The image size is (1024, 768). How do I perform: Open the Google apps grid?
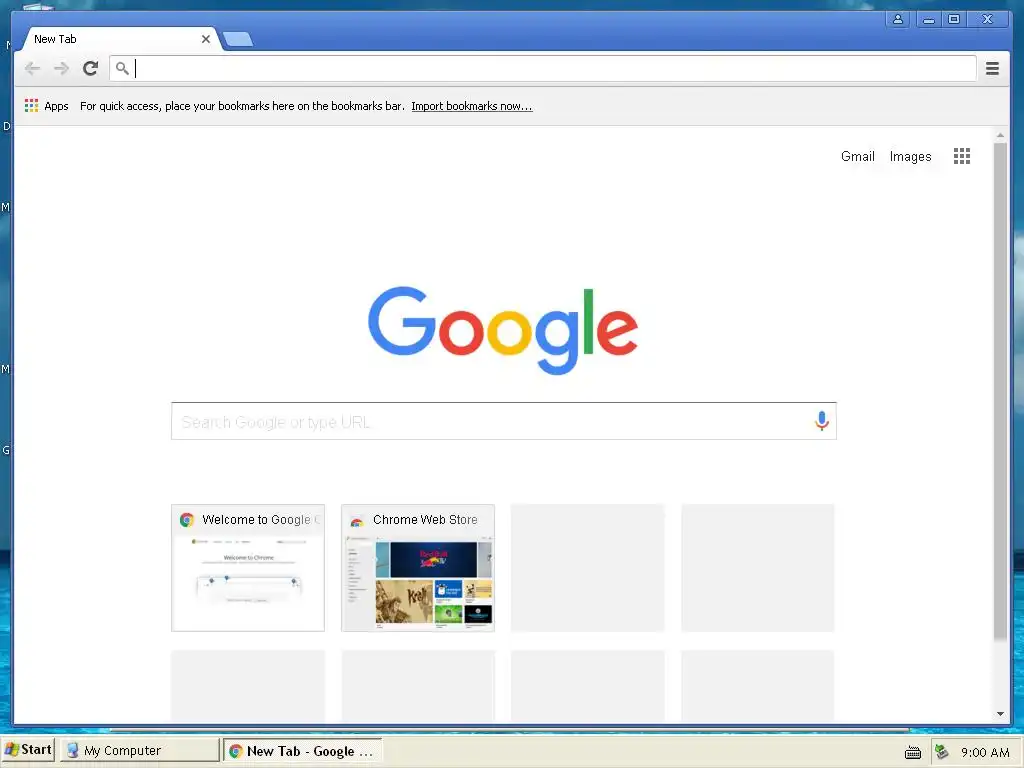click(961, 156)
